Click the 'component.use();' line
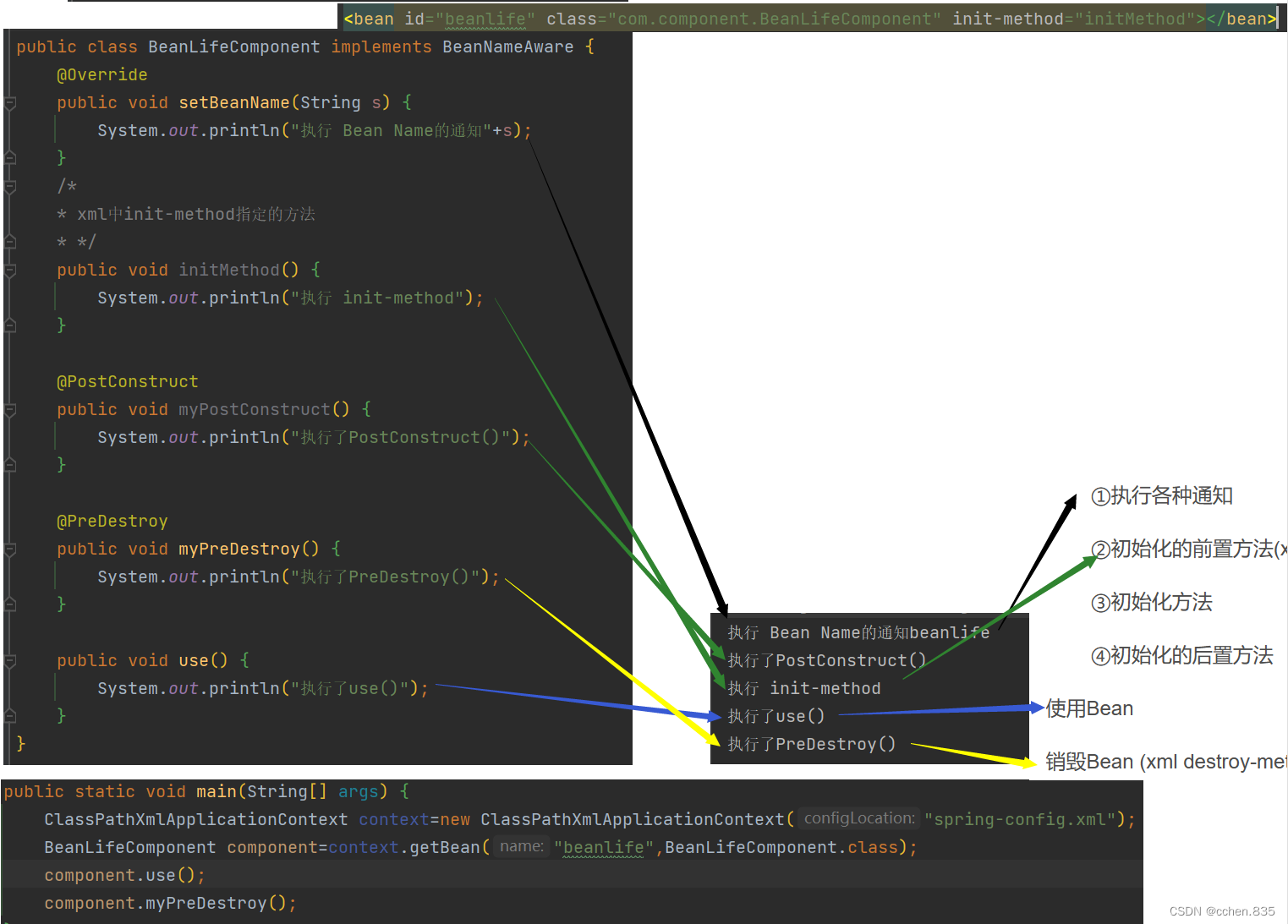Screen dimensions: 1288x924 [x=124, y=876]
